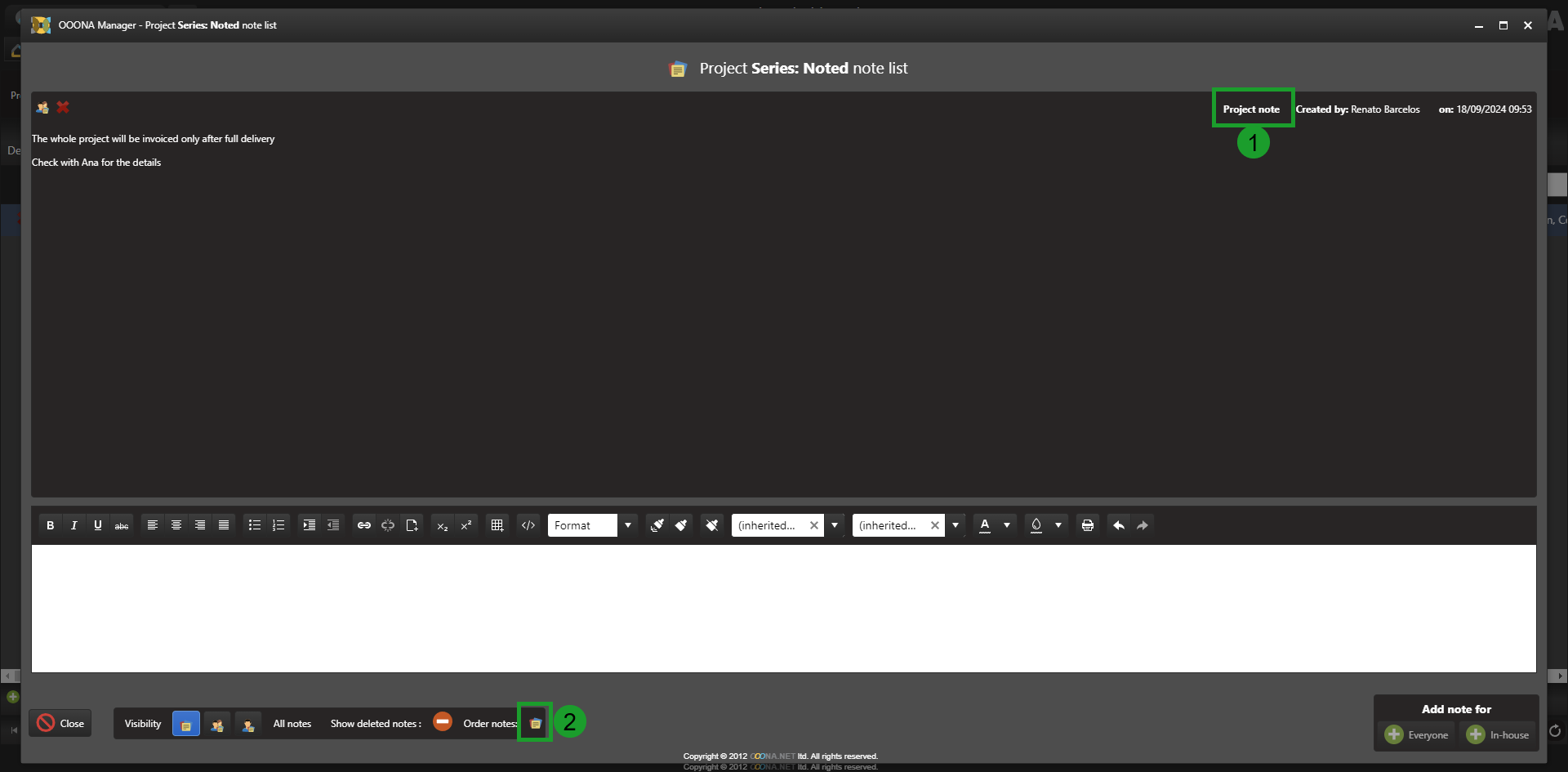Click the Order notes icon
The width and height of the screenshot is (1568, 772).
(x=535, y=723)
